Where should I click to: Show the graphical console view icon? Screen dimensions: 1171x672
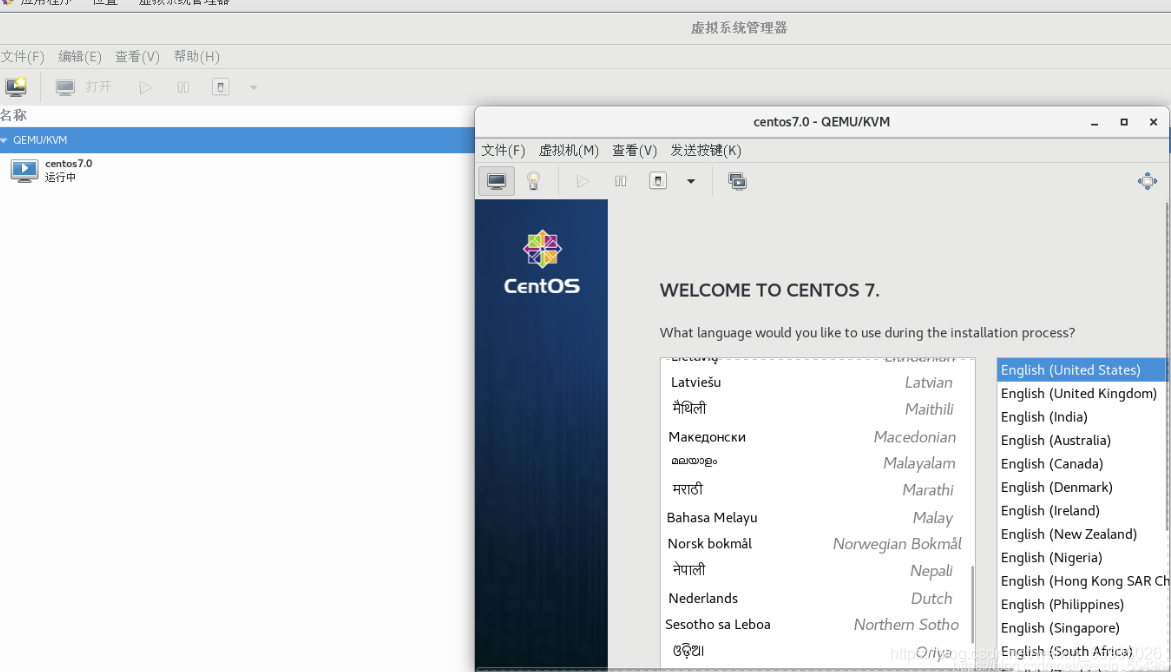click(497, 181)
